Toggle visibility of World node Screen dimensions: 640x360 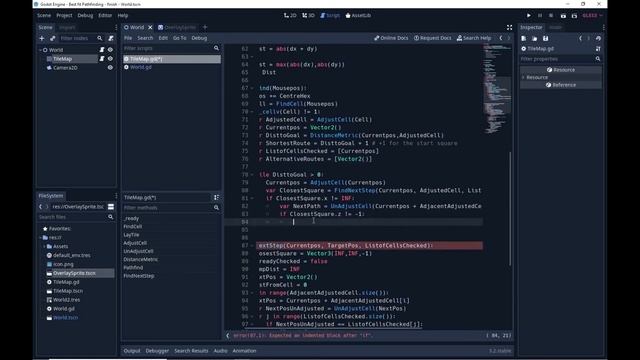coord(110,50)
